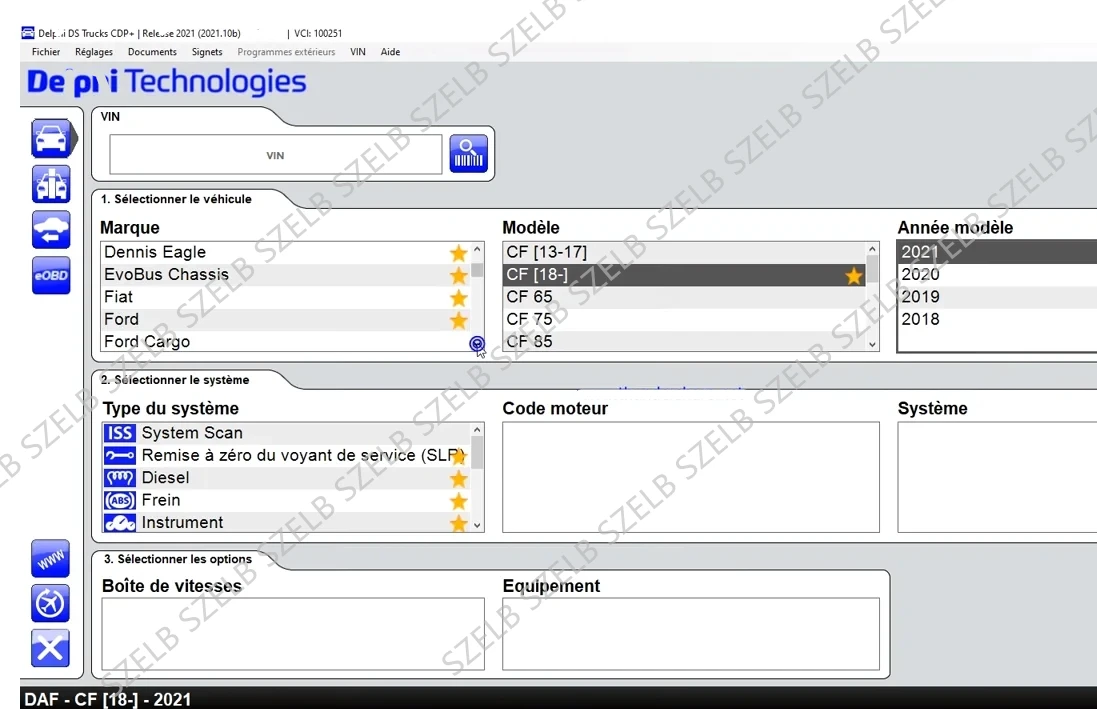The width and height of the screenshot is (1097, 709).
Task: Select model CF 75
Action: 685,320
